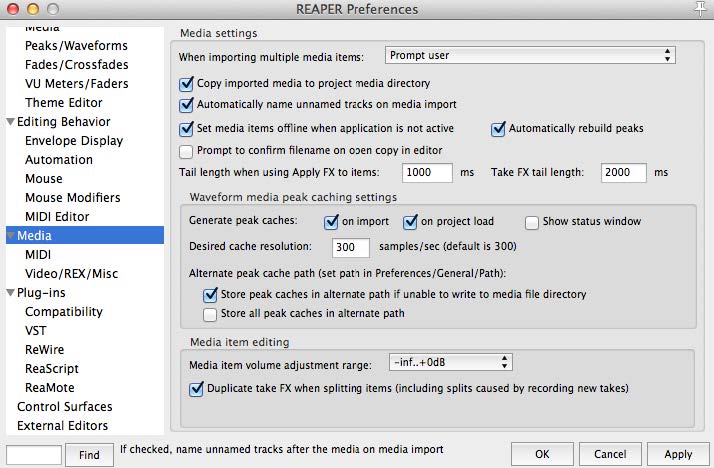This screenshot has height=468, width=714.
Task: Uncheck Automatically rebuild peaks
Action: point(498,129)
